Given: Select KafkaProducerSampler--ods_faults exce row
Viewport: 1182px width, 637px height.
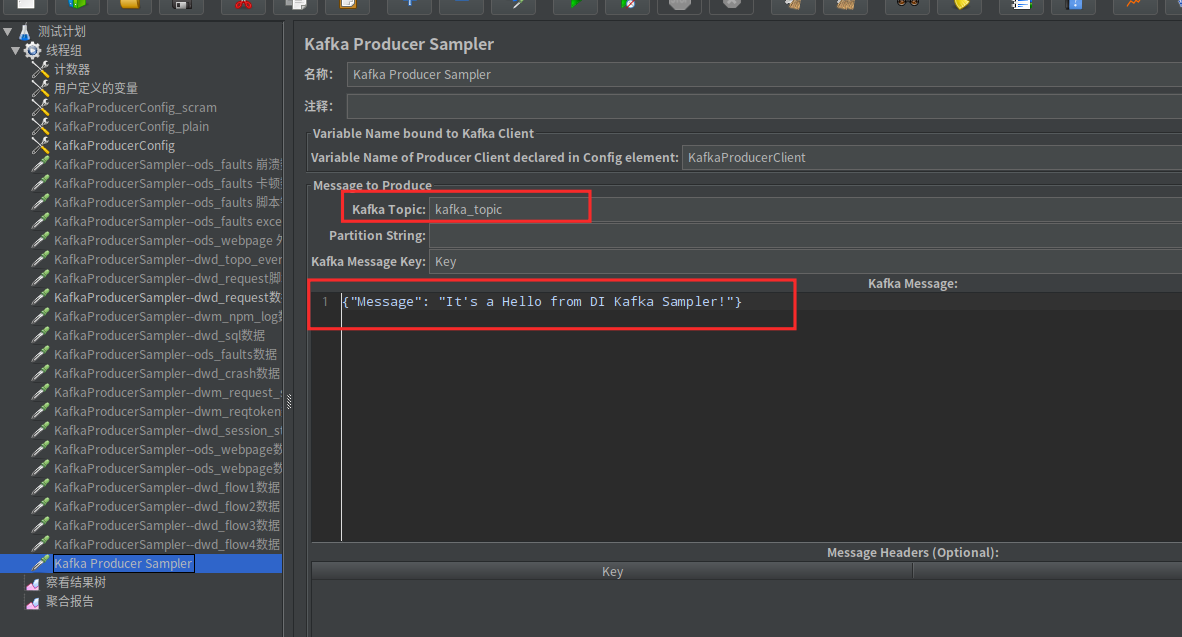Looking at the screenshot, I should pos(167,222).
